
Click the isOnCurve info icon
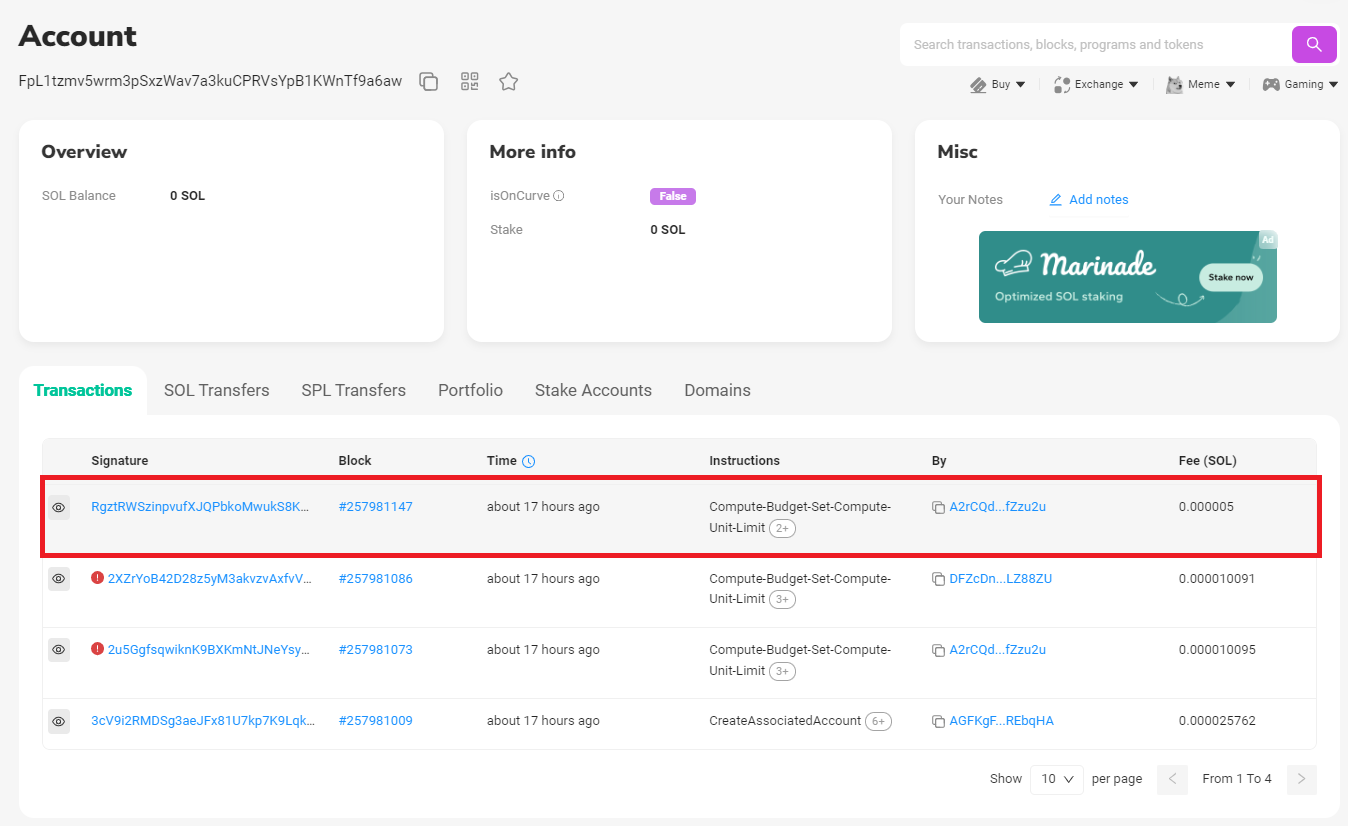click(559, 196)
